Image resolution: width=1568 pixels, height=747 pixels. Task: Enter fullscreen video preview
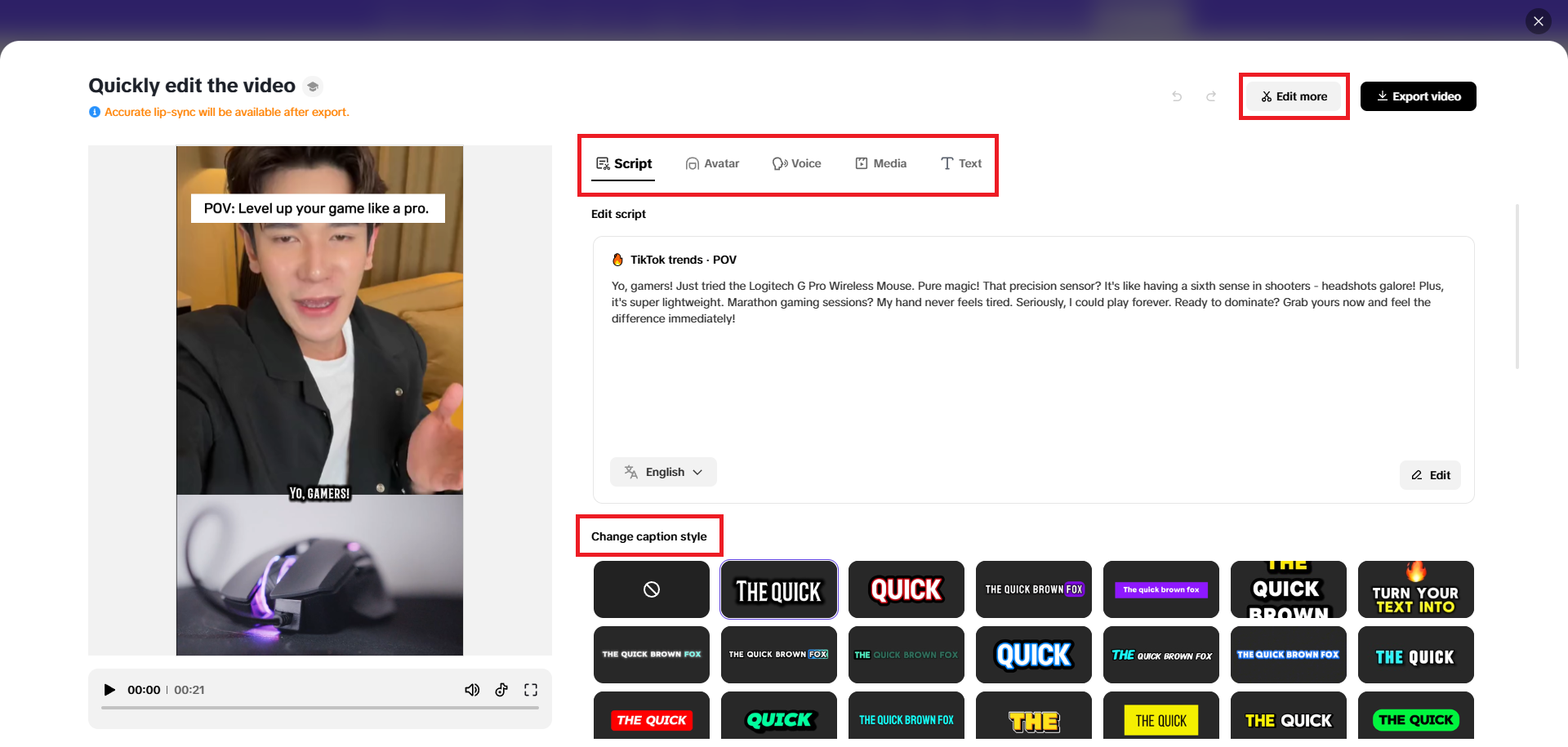pos(531,690)
